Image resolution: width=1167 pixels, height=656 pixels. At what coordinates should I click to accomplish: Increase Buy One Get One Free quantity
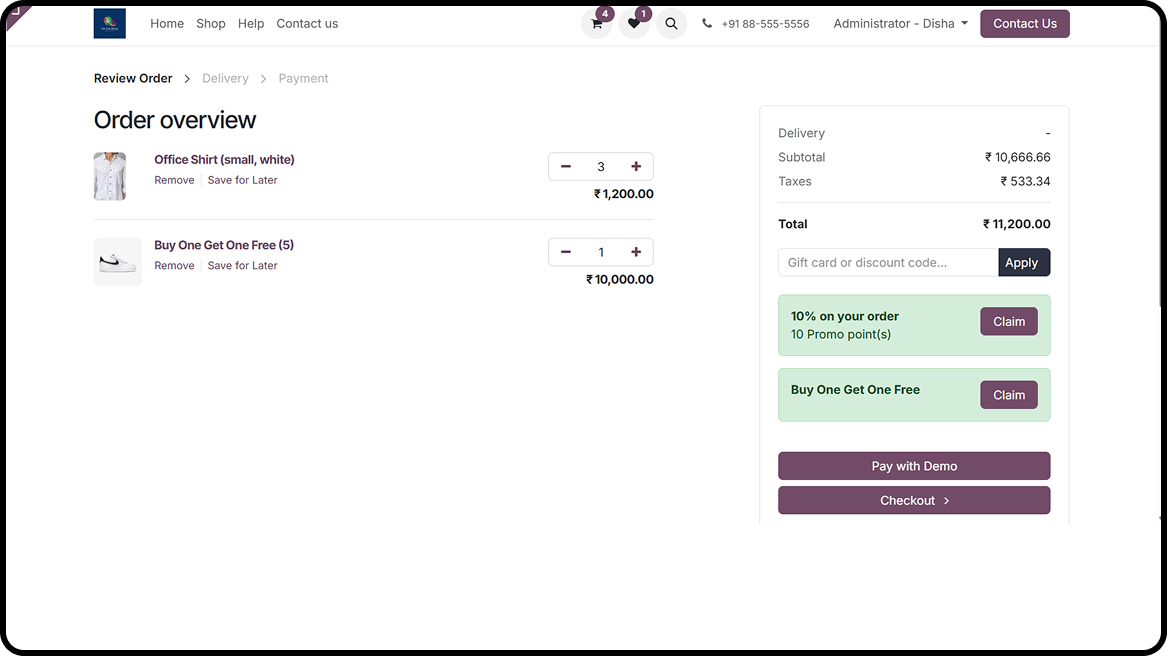[636, 252]
